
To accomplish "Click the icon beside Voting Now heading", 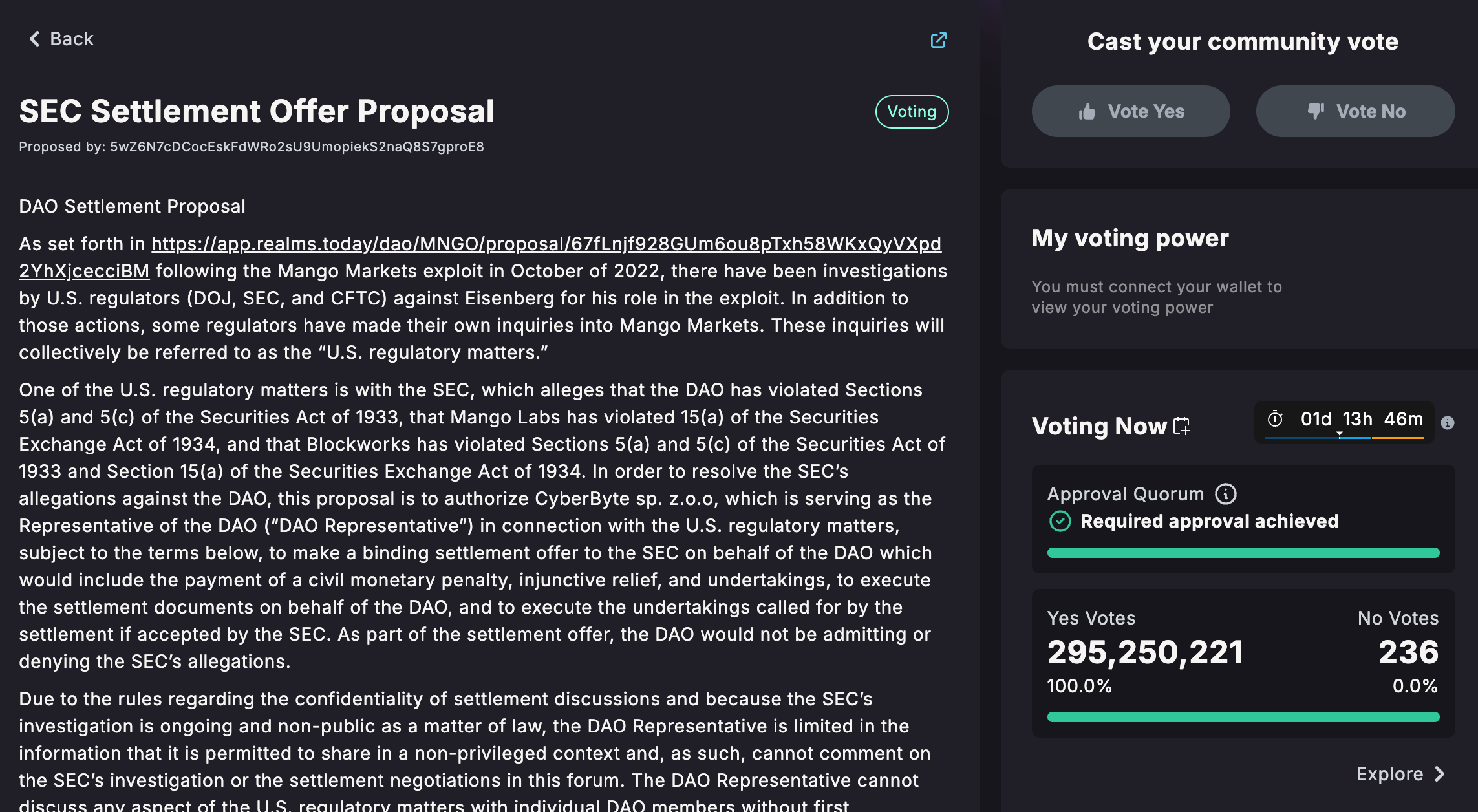I will pyautogui.click(x=1182, y=425).
